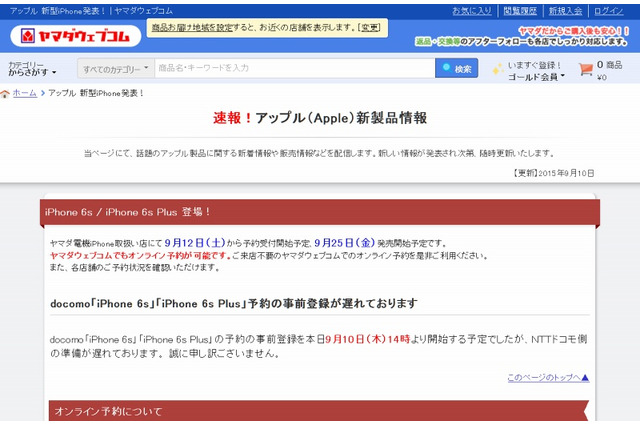The image size is (640, 426).
Task: Click the blue 検索 search button
Action: coord(456,68)
